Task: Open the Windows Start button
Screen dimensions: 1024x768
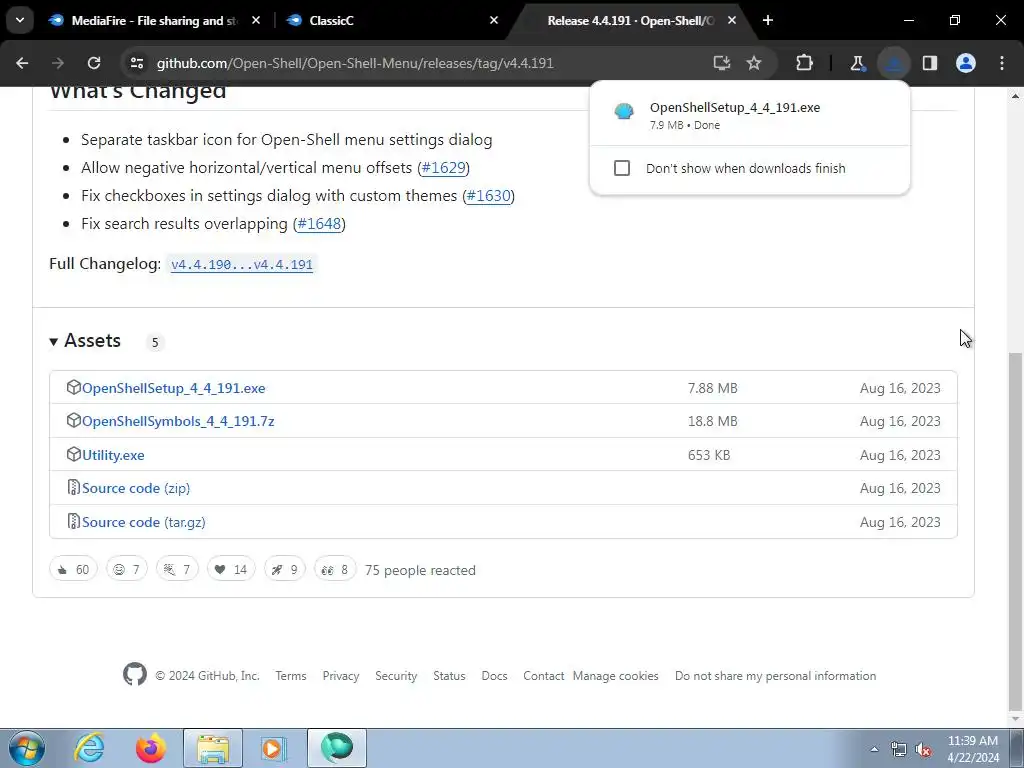Action: click(25, 748)
